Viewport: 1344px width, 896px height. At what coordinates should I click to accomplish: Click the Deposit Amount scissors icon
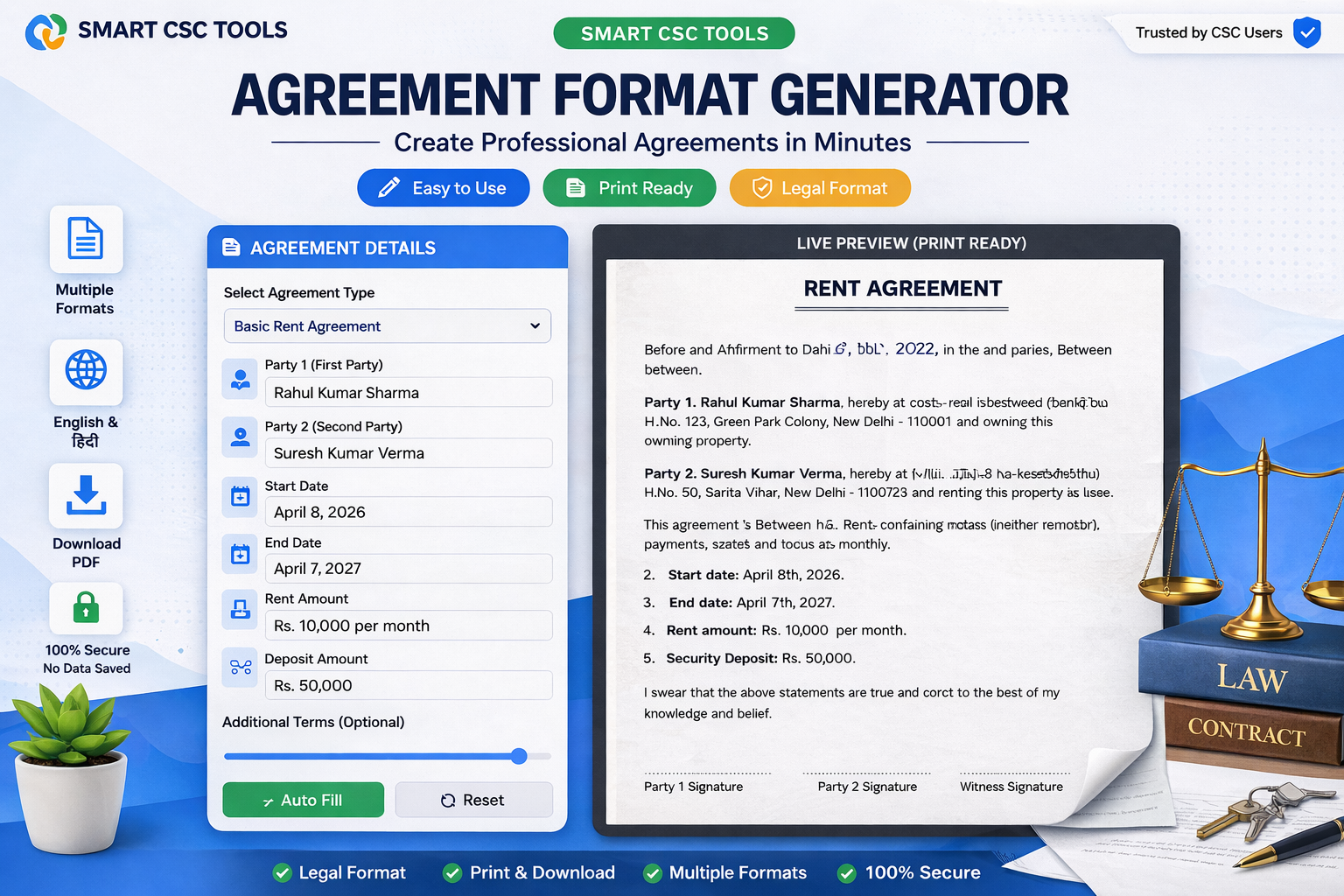(x=239, y=667)
